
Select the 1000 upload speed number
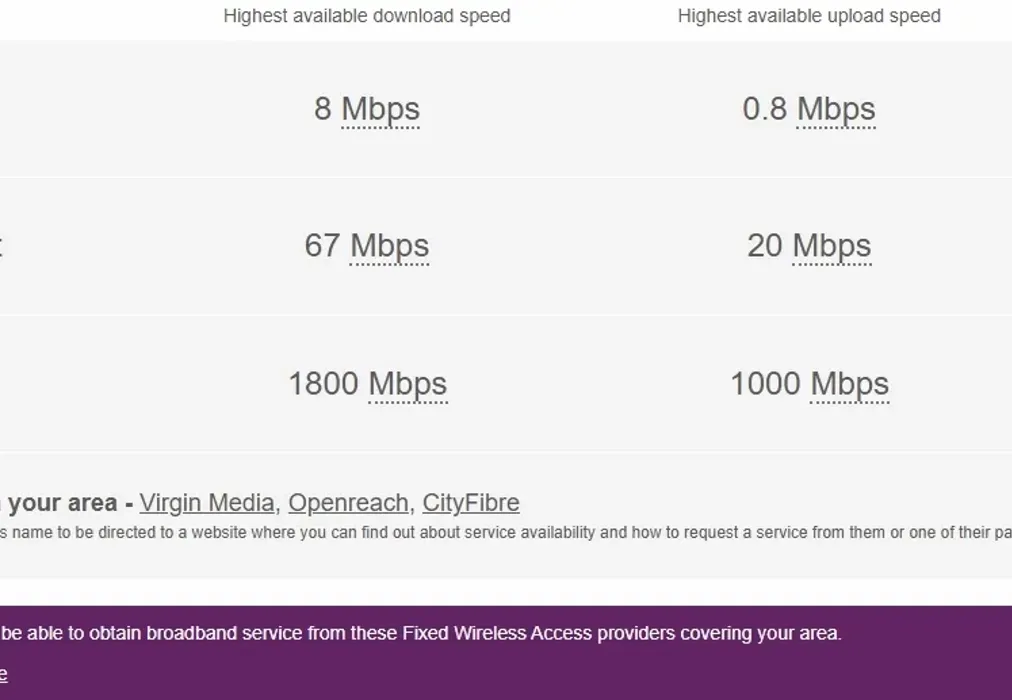tap(765, 384)
